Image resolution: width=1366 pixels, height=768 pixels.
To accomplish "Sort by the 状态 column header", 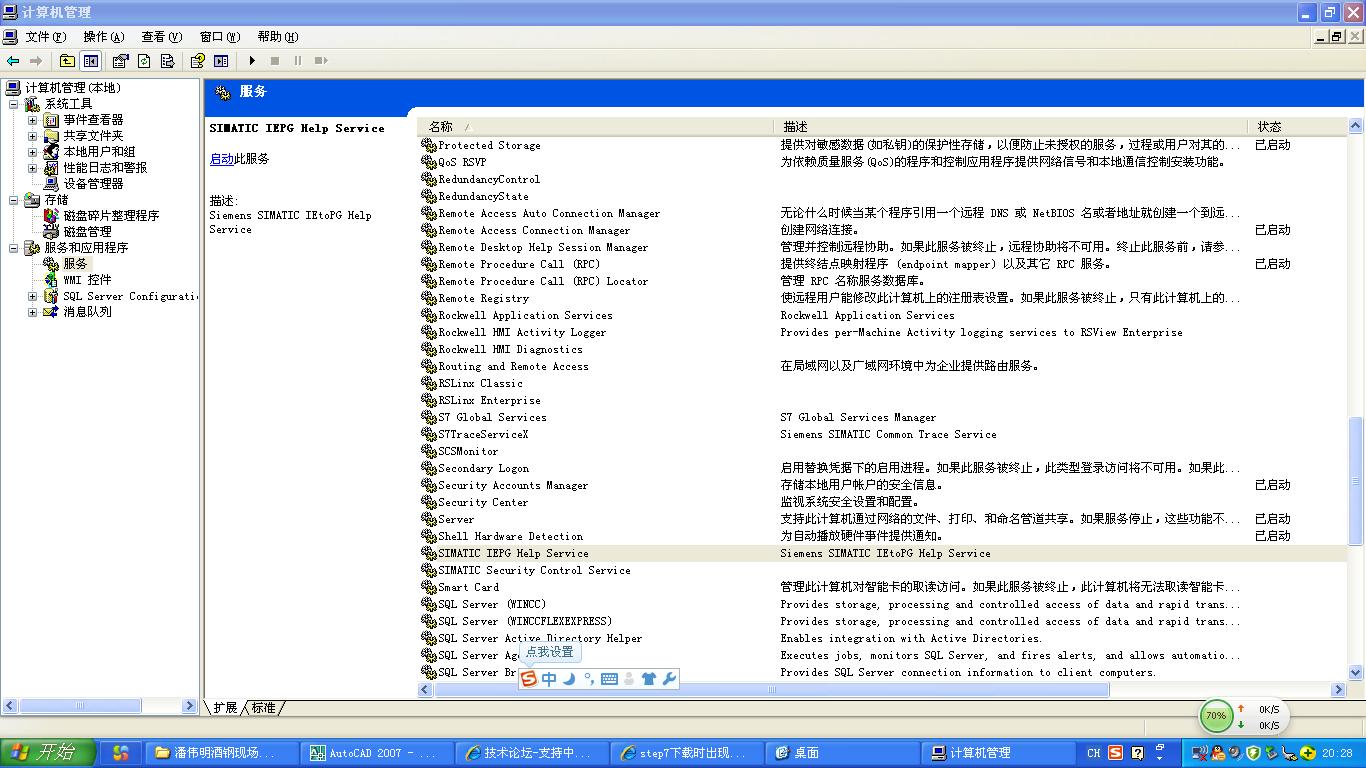I will pos(1297,127).
